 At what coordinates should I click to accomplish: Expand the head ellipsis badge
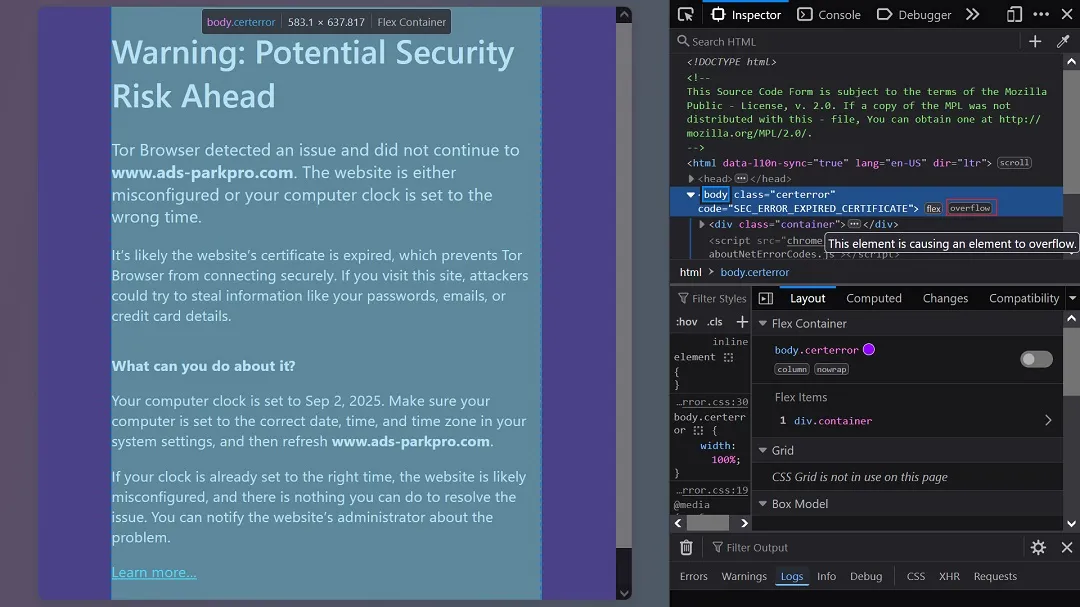(741, 178)
